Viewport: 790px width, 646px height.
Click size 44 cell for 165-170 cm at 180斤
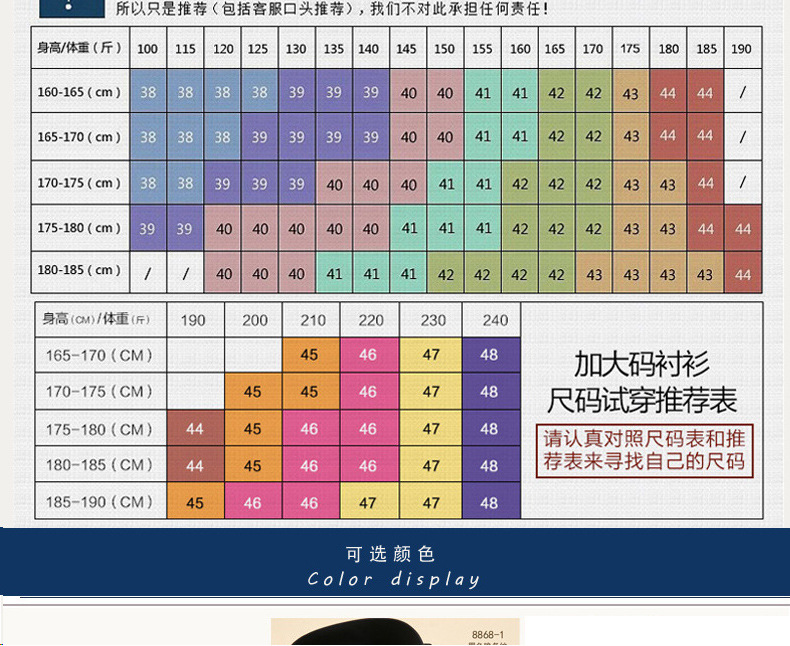click(x=668, y=136)
